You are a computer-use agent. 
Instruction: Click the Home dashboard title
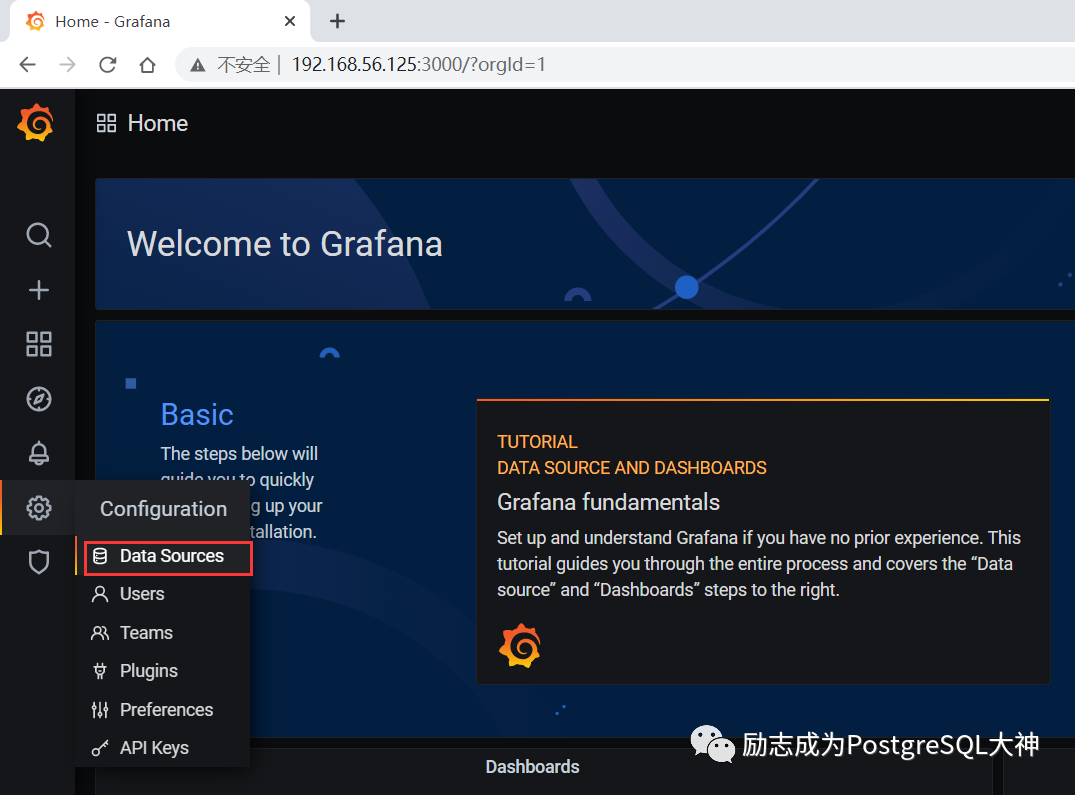tap(158, 123)
